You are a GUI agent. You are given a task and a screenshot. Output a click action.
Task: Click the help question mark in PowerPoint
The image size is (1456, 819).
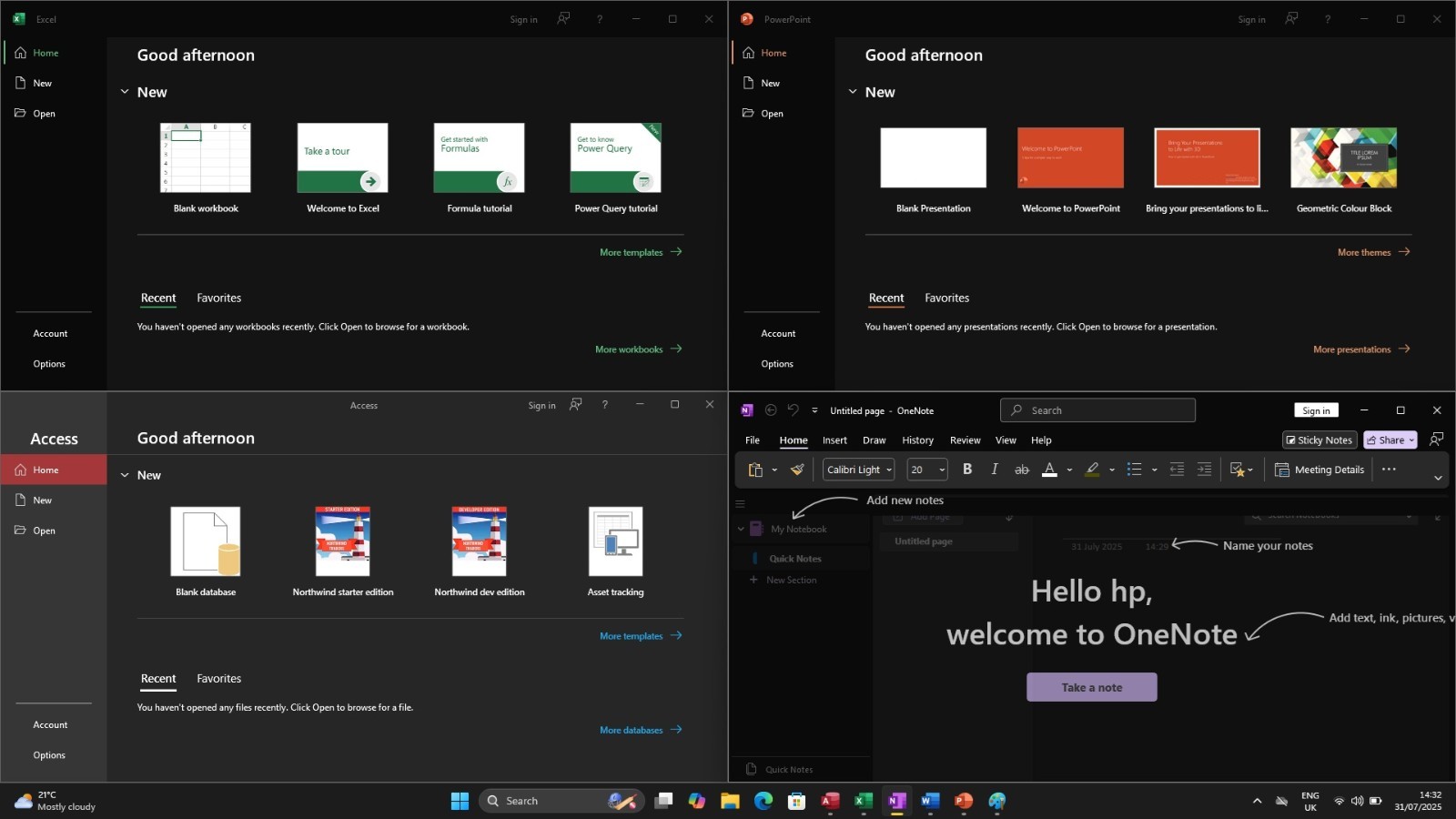pyautogui.click(x=1327, y=19)
